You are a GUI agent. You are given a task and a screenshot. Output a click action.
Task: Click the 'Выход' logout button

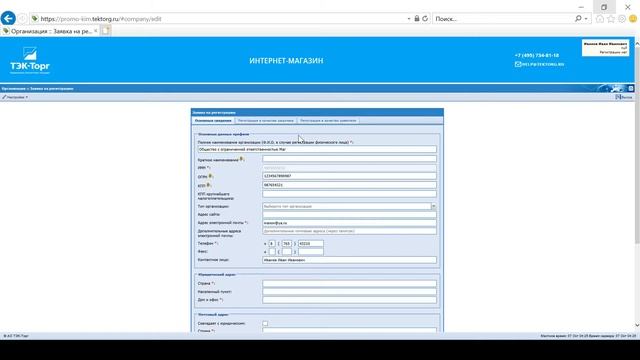coord(624,97)
